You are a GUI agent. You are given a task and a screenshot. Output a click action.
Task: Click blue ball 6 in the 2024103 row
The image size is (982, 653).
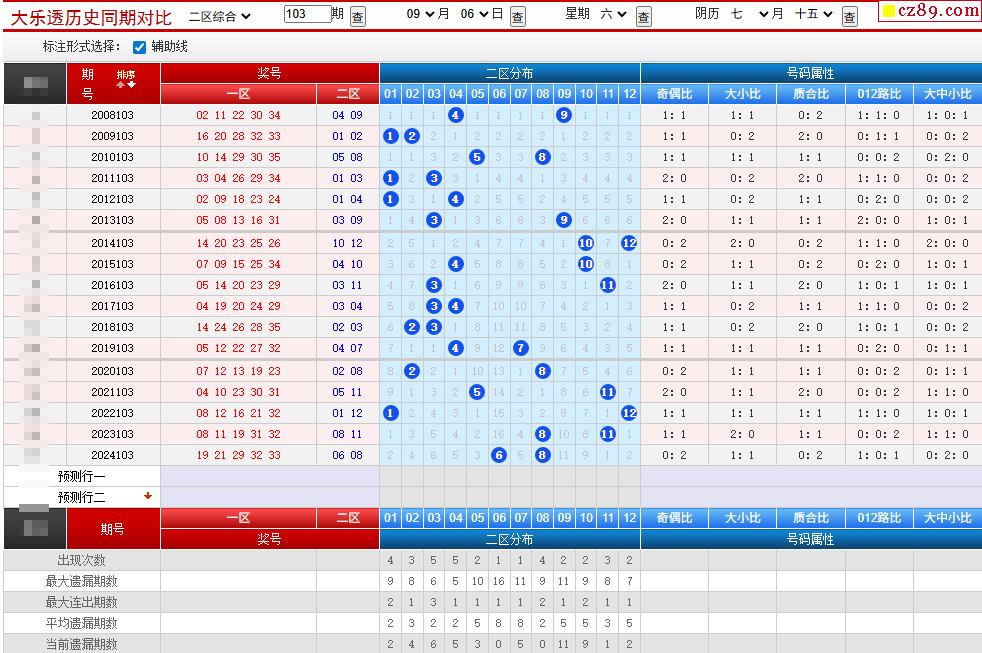coord(499,455)
